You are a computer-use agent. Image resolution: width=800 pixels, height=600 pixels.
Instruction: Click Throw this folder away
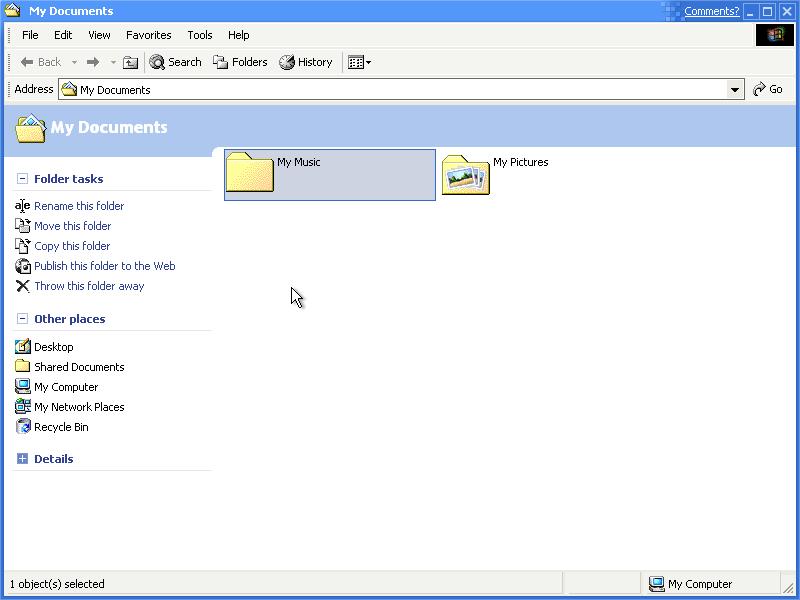coord(89,286)
